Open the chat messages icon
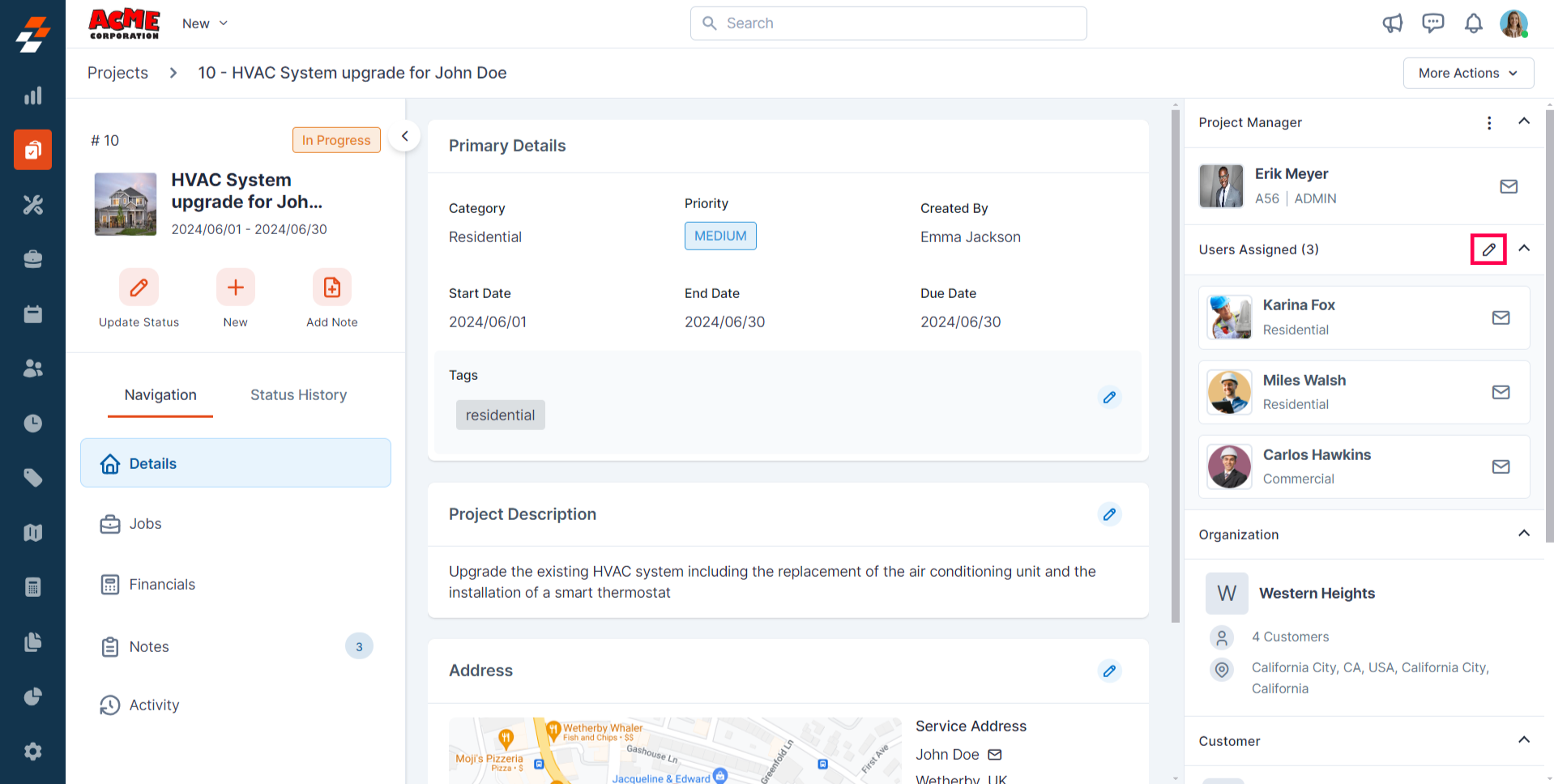This screenshot has height=784, width=1554. pyautogui.click(x=1432, y=23)
